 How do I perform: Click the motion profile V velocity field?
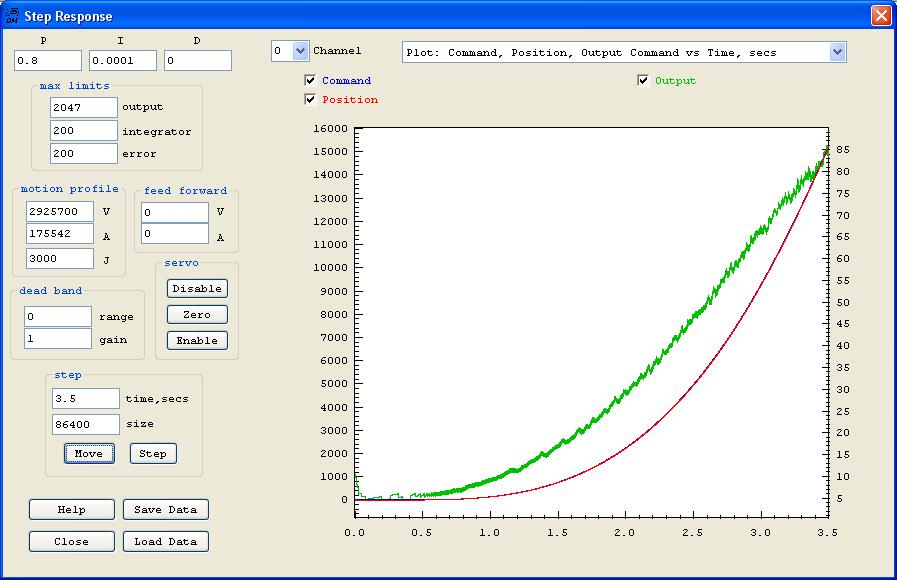[x=60, y=212]
